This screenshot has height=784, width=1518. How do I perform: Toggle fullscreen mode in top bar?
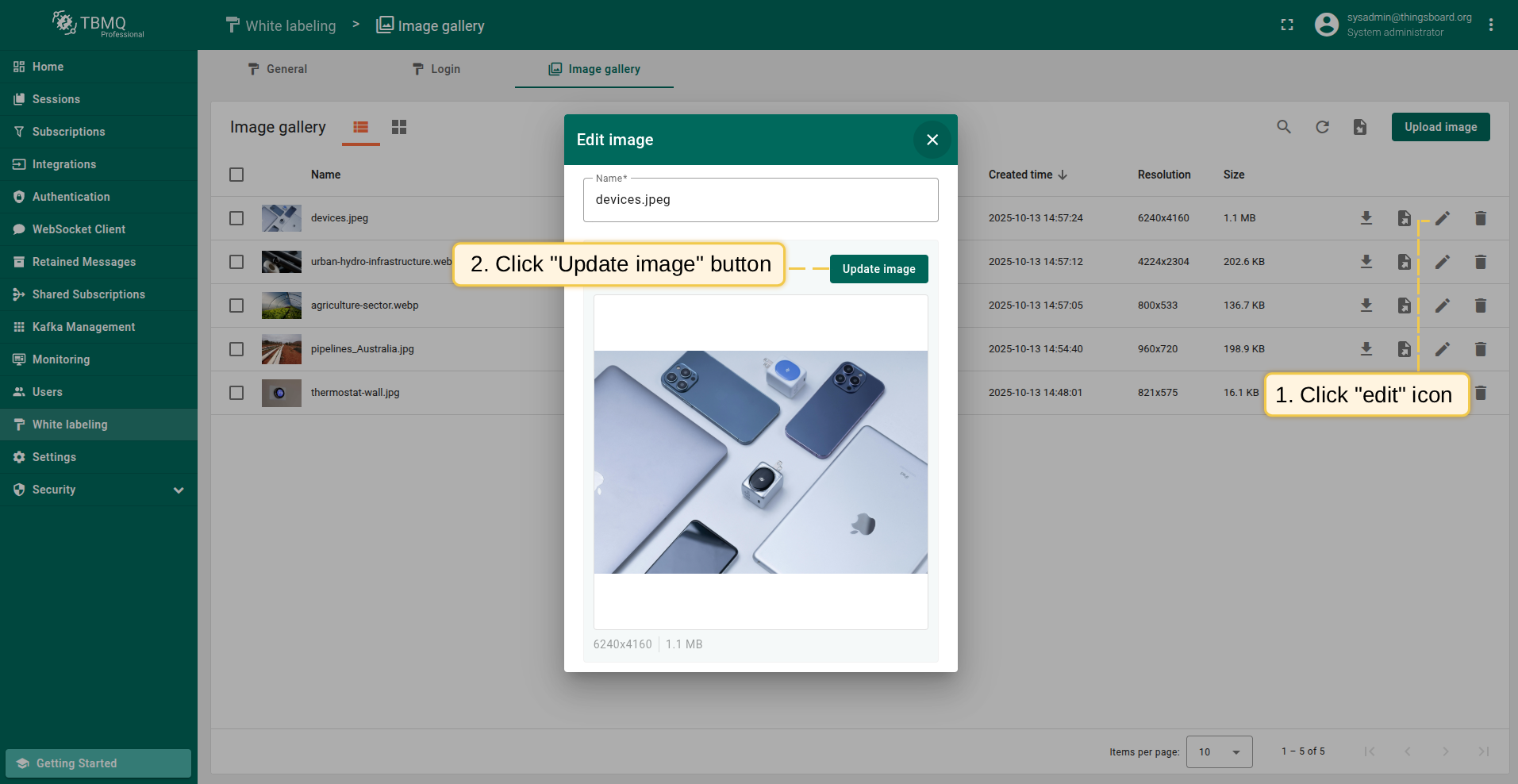[x=1287, y=25]
